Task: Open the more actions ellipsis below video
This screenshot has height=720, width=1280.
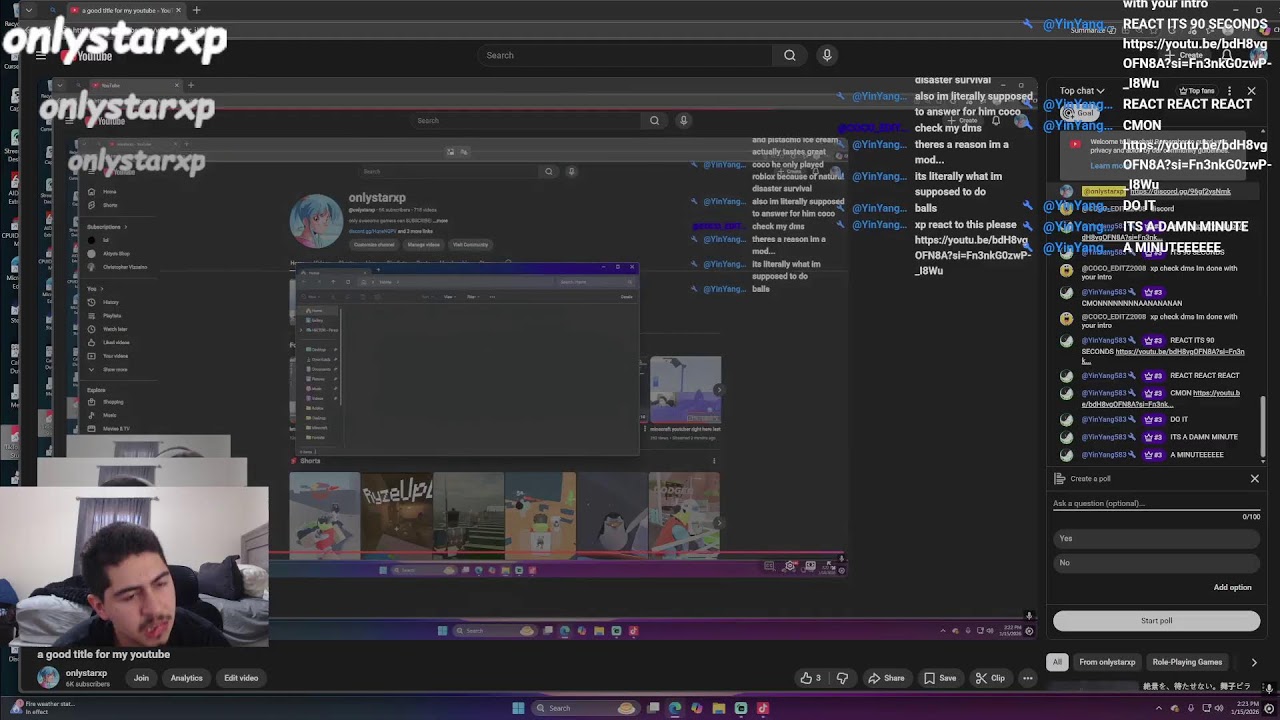Action: [x=1027, y=678]
